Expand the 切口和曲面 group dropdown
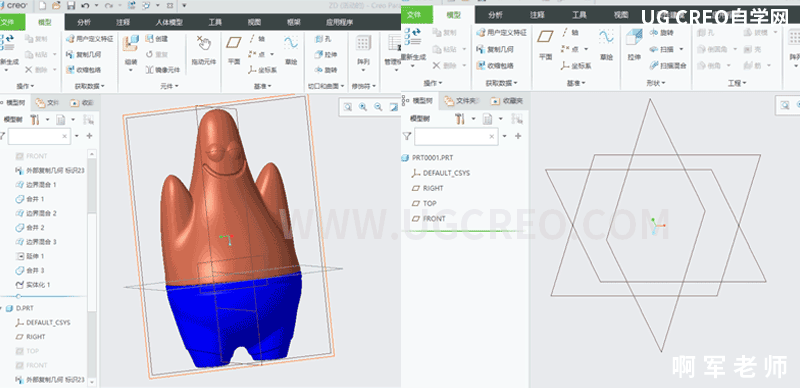 click(327, 86)
